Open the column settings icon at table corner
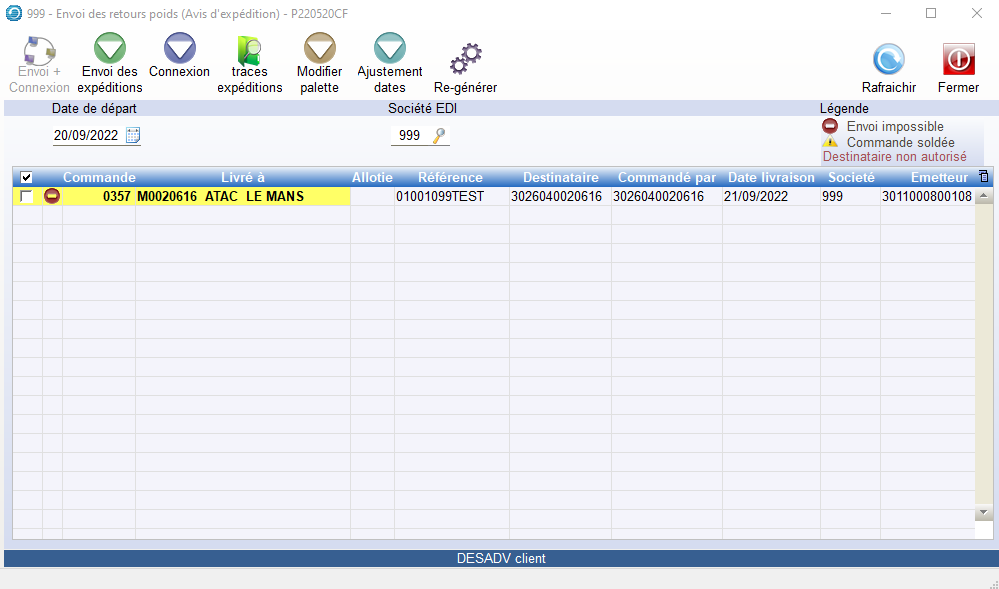 984,177
